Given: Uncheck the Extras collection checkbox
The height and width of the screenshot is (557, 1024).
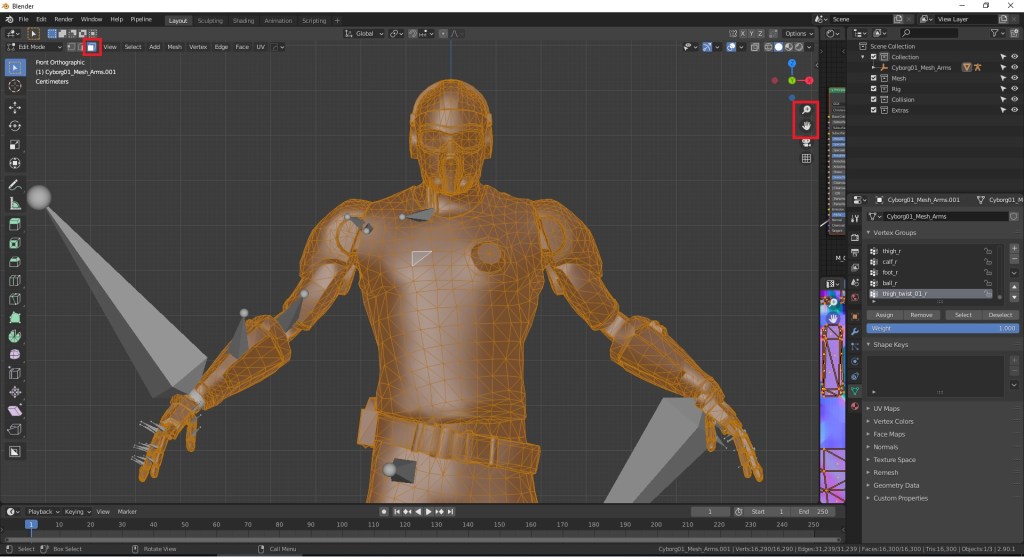Looking at the screenshot, I should coord(873,110).
